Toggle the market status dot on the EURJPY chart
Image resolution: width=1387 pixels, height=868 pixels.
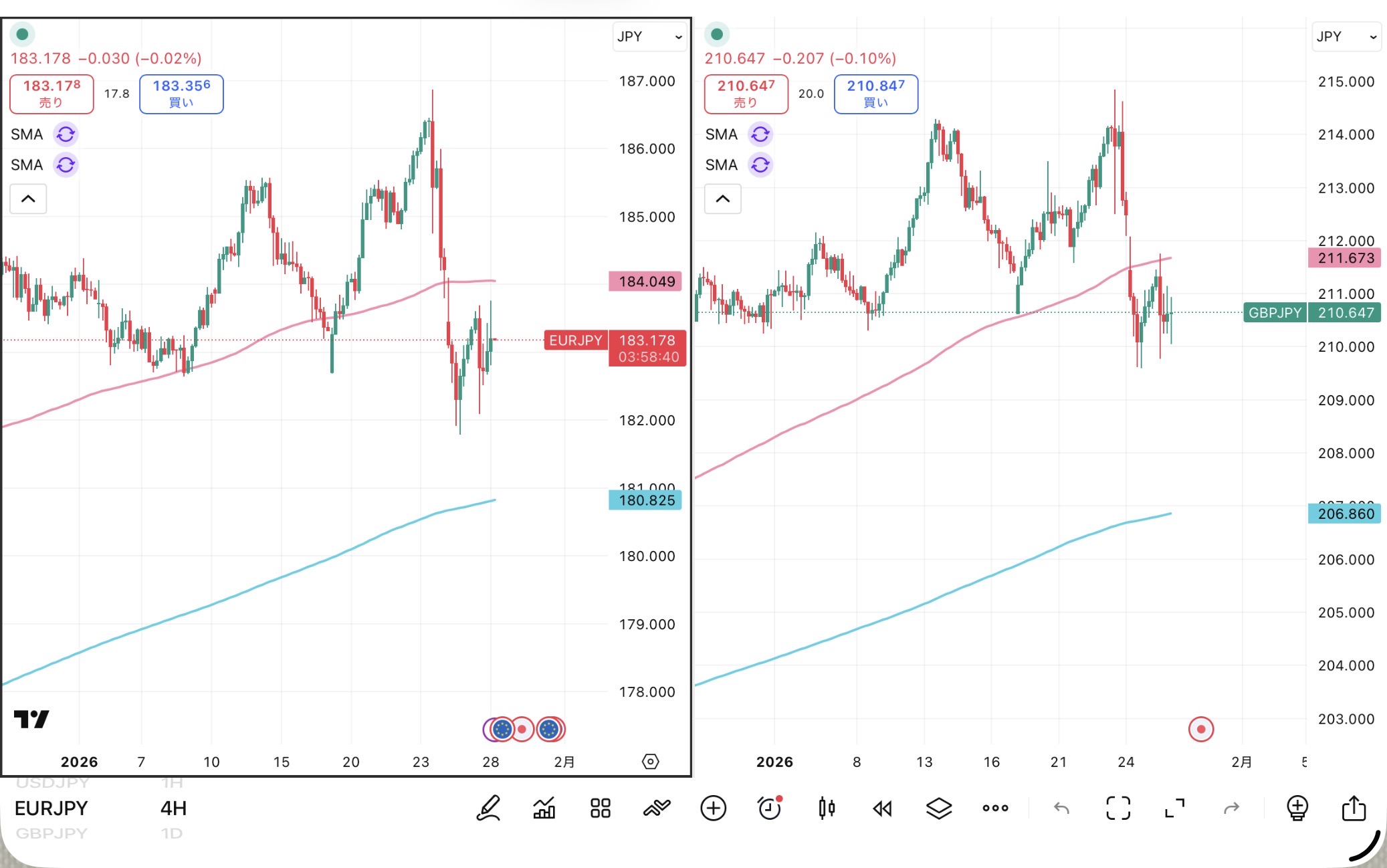pos(23,34)
